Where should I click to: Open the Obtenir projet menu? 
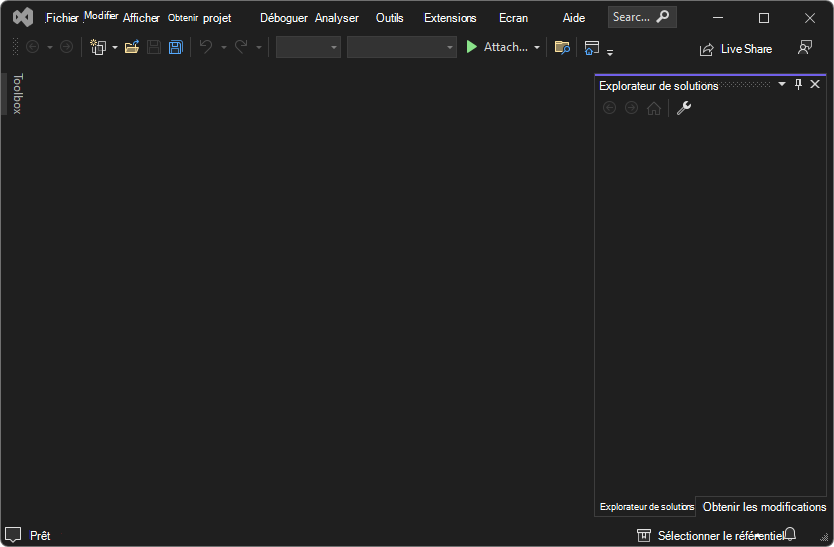[x=199, y=18]
